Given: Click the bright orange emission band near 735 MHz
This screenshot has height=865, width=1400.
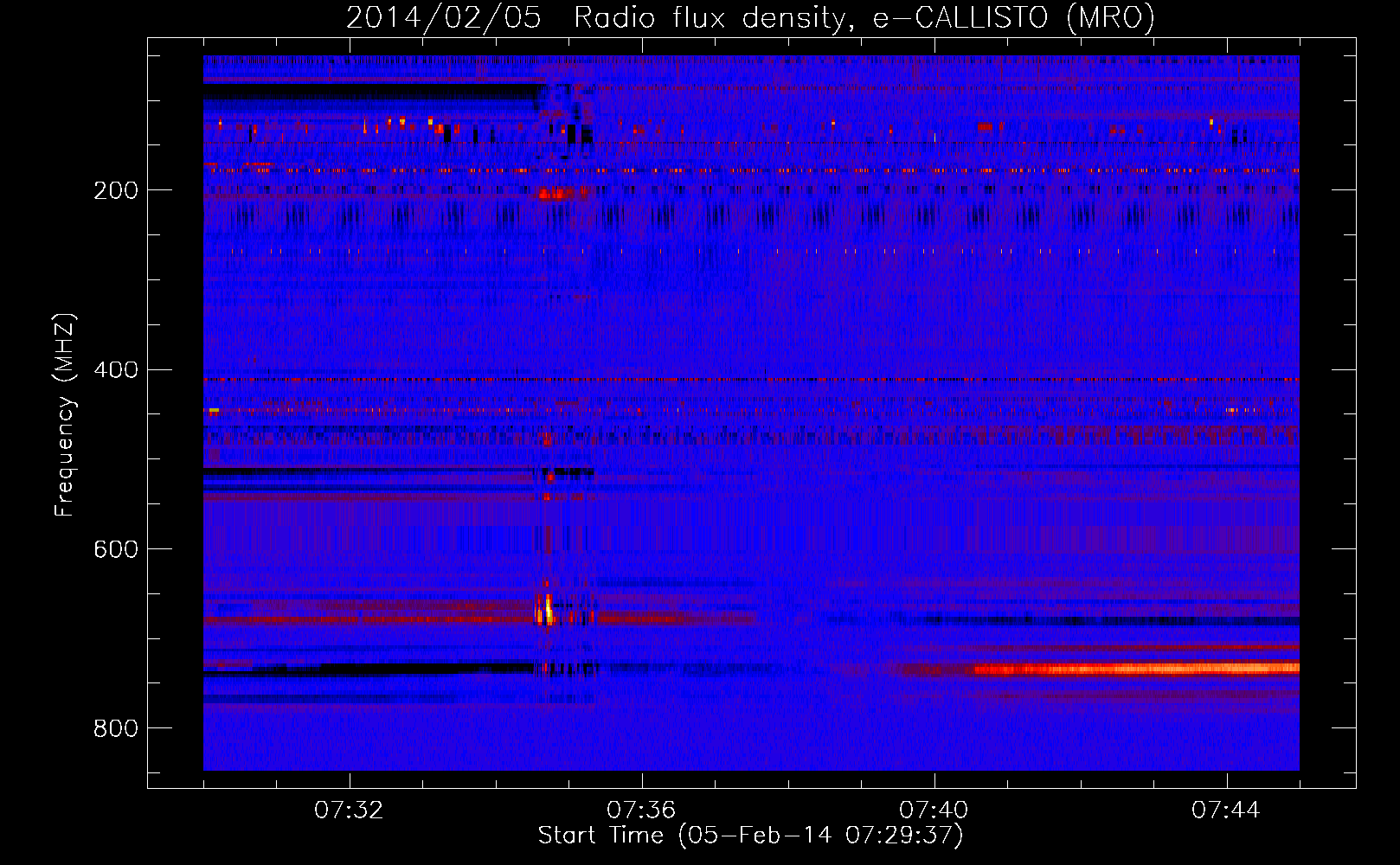Looking at the screenshot, I should 1137,669.
